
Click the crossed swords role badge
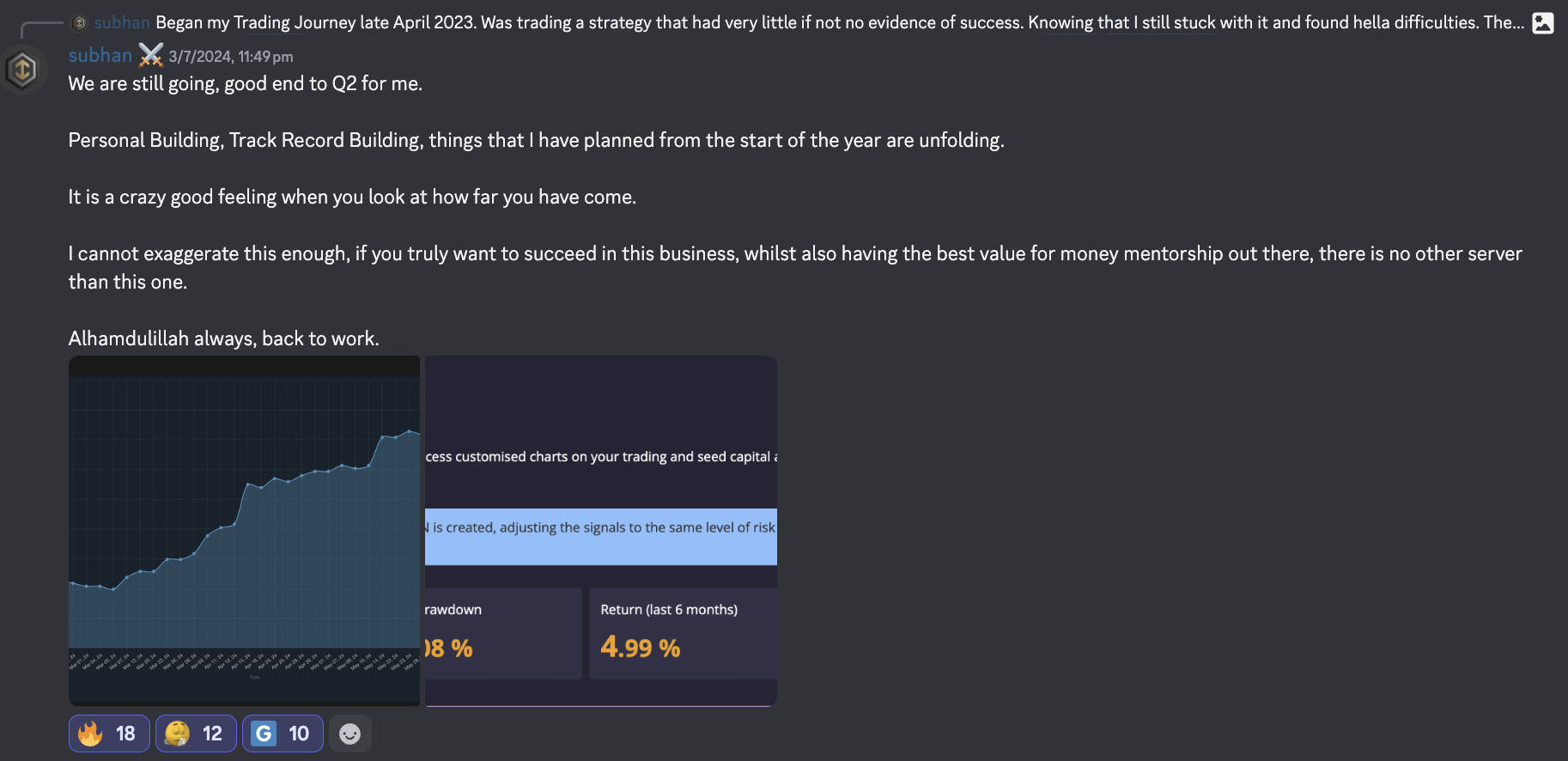click(150, 56)
